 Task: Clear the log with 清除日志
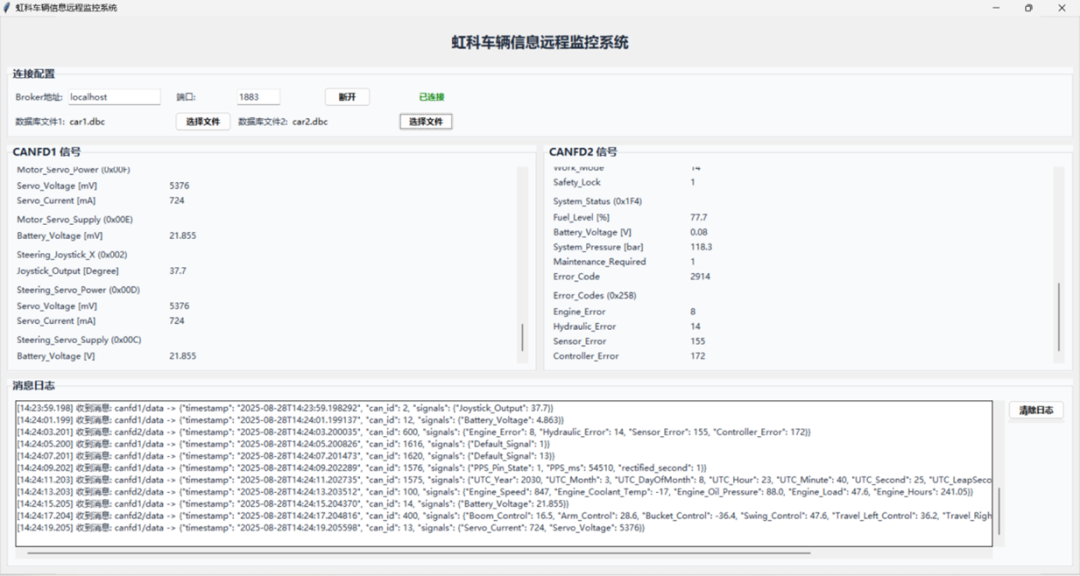1035,411
